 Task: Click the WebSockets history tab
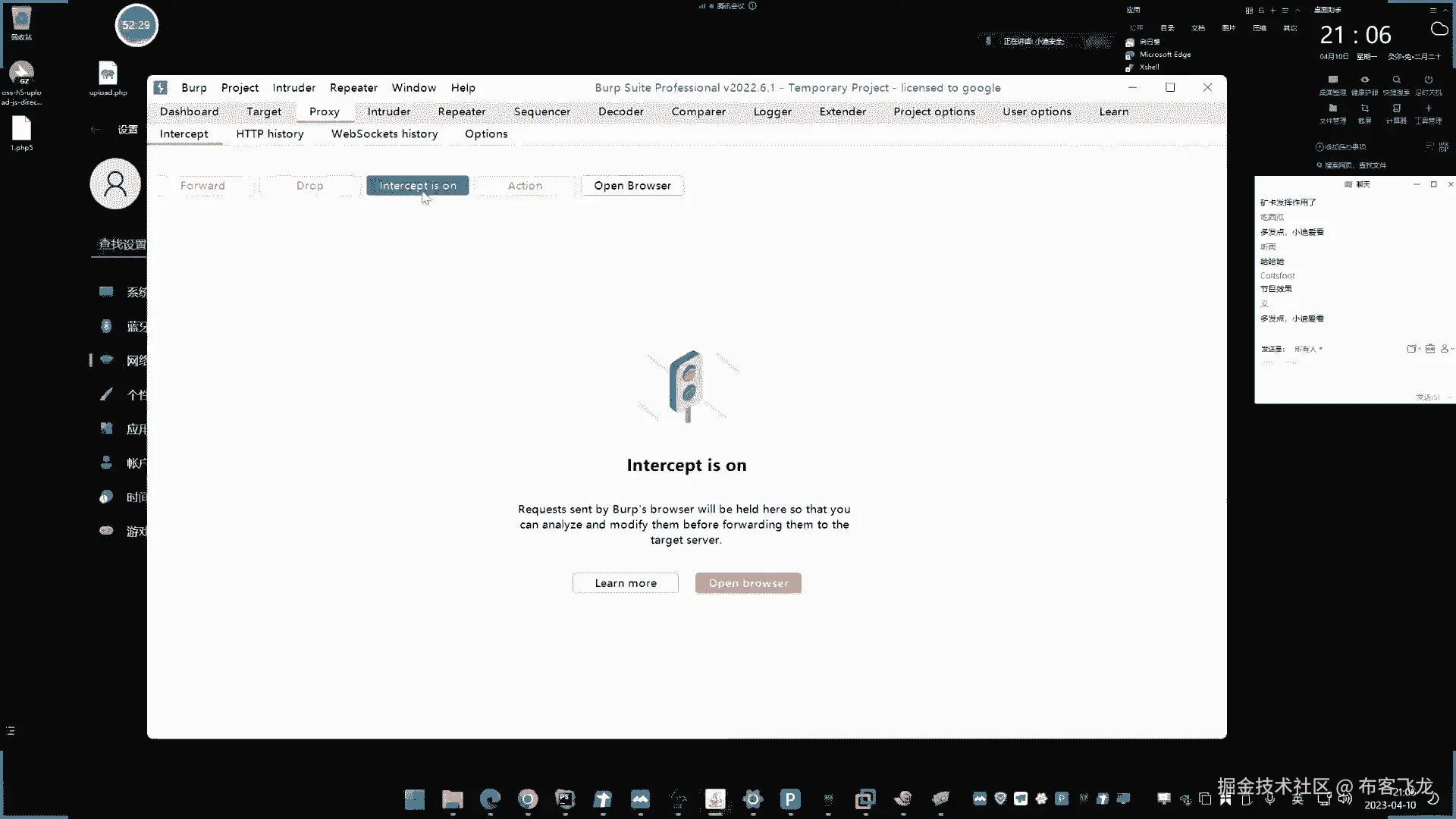pos(384,134)
